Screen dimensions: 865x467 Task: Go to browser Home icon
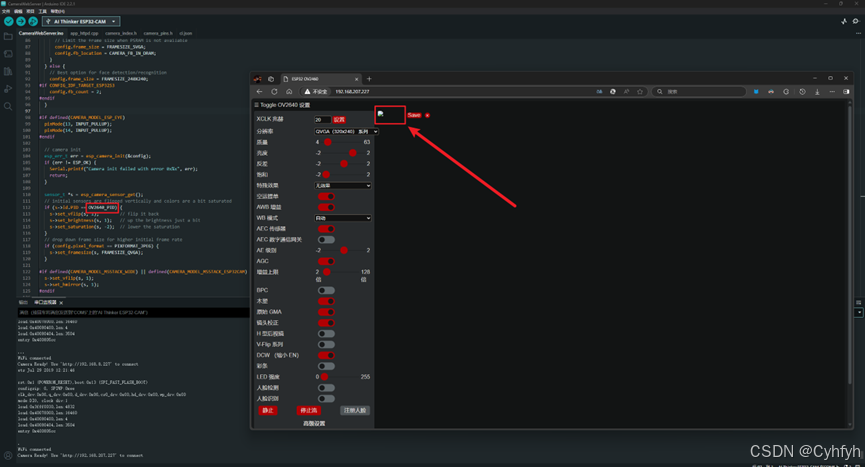click(x=289, y=92)
